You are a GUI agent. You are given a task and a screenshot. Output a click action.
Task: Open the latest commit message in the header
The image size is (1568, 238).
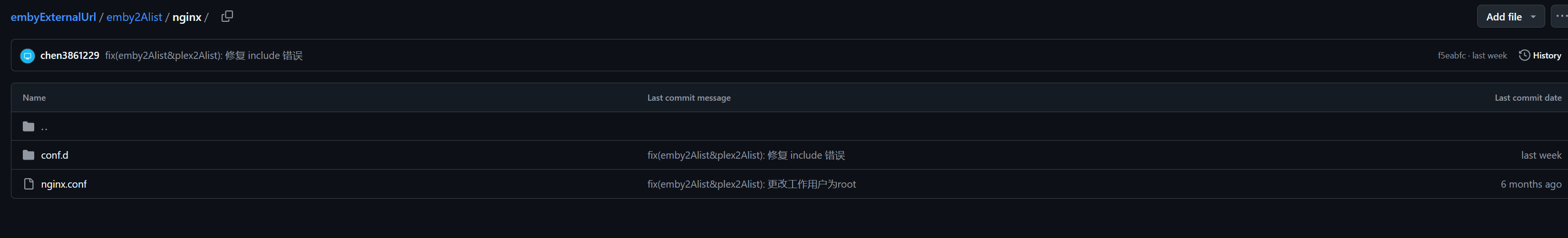203,56
